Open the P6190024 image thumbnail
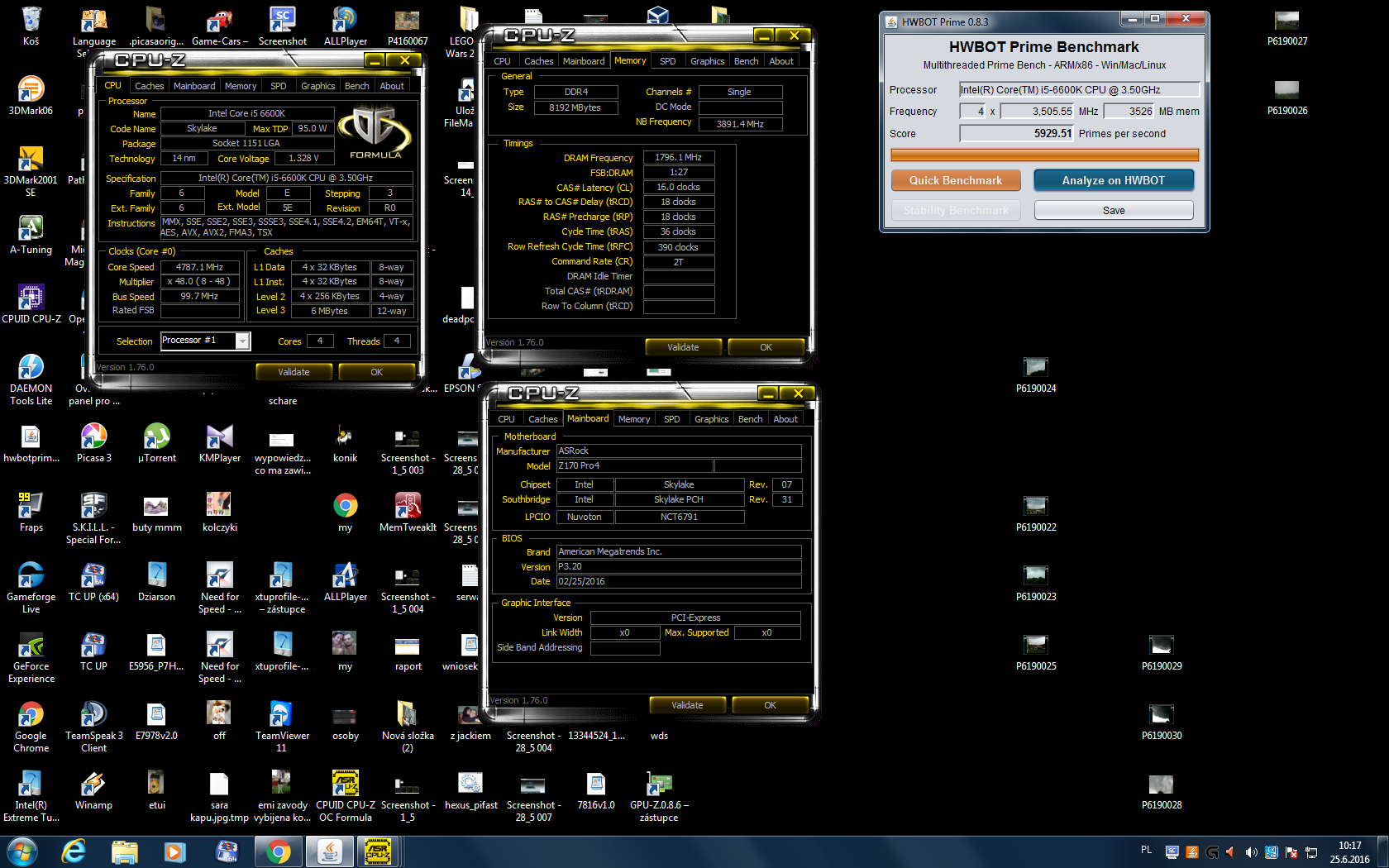The width and height of the screenshot is (1389, 868). click(1036, 373)
